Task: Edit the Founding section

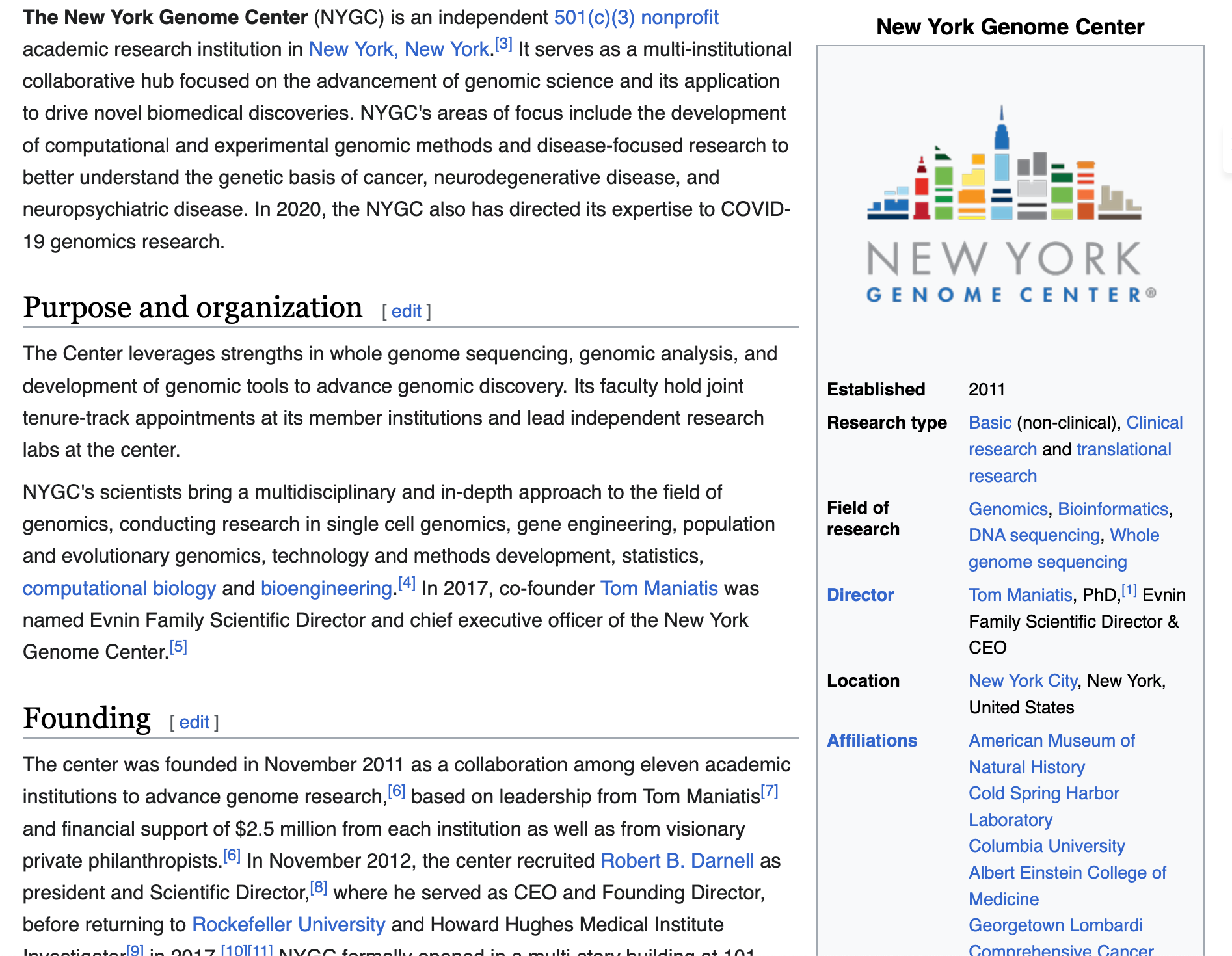Action: coord(194,723)
